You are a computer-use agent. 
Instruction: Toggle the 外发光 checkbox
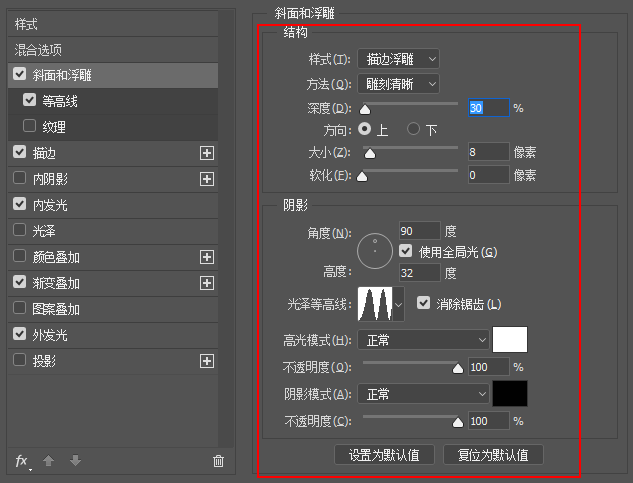19,334
